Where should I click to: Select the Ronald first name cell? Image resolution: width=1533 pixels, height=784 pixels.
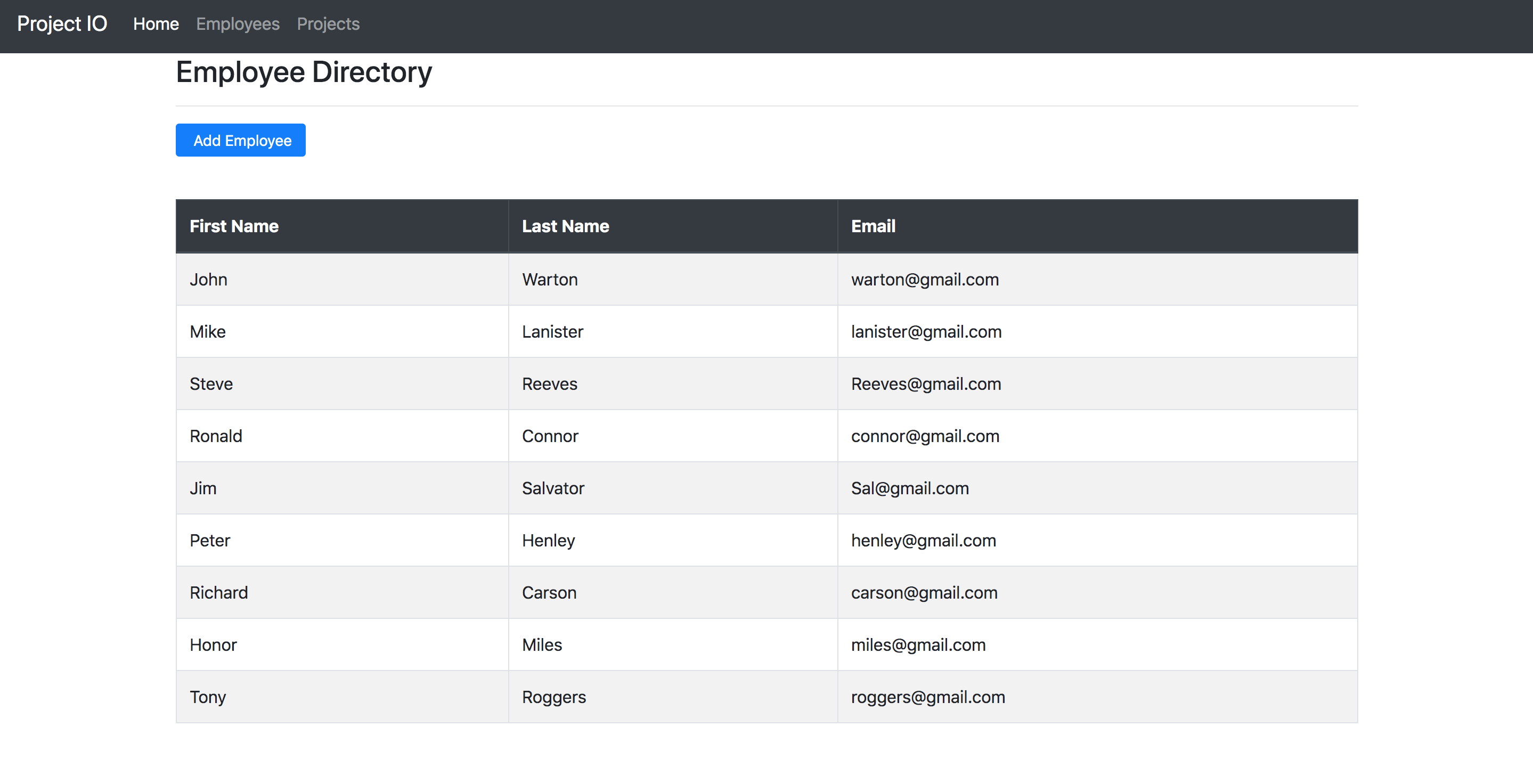coord(215,436)
